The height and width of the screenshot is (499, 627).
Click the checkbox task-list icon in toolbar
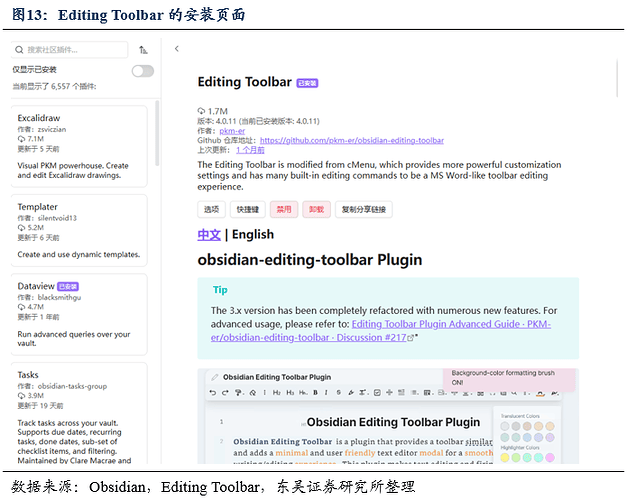point(377,393)
